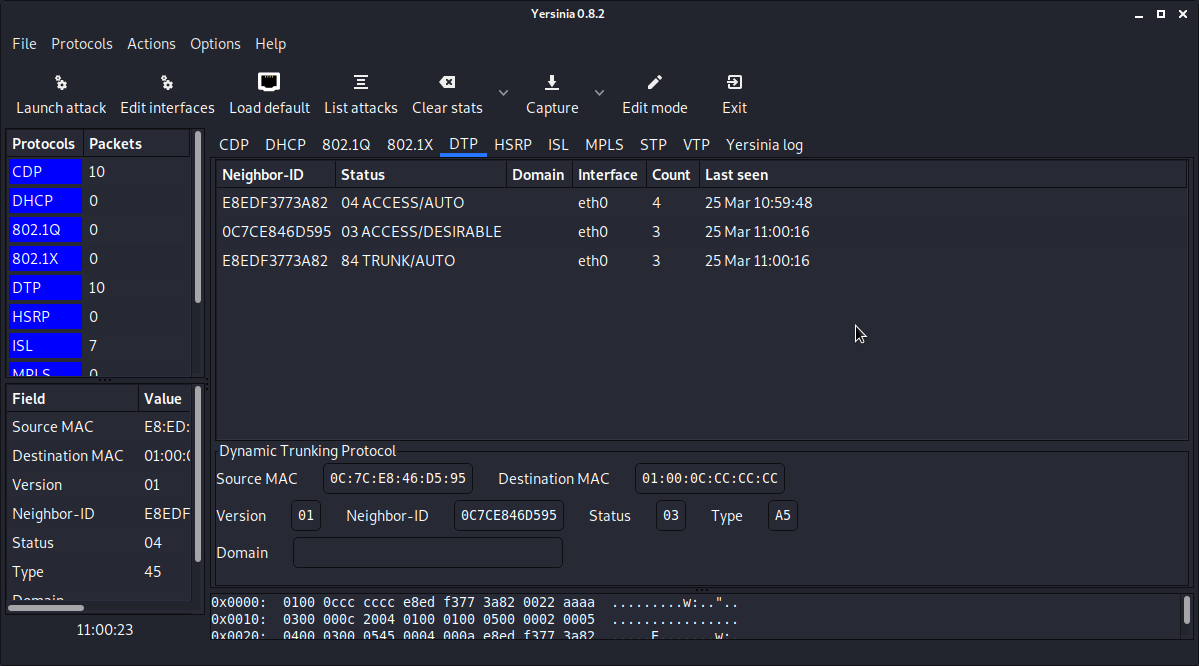Toggle Edit mode pencil icon
This screenshot has height=666, width=1199.
pyautogui.click(x=655, y=82)
